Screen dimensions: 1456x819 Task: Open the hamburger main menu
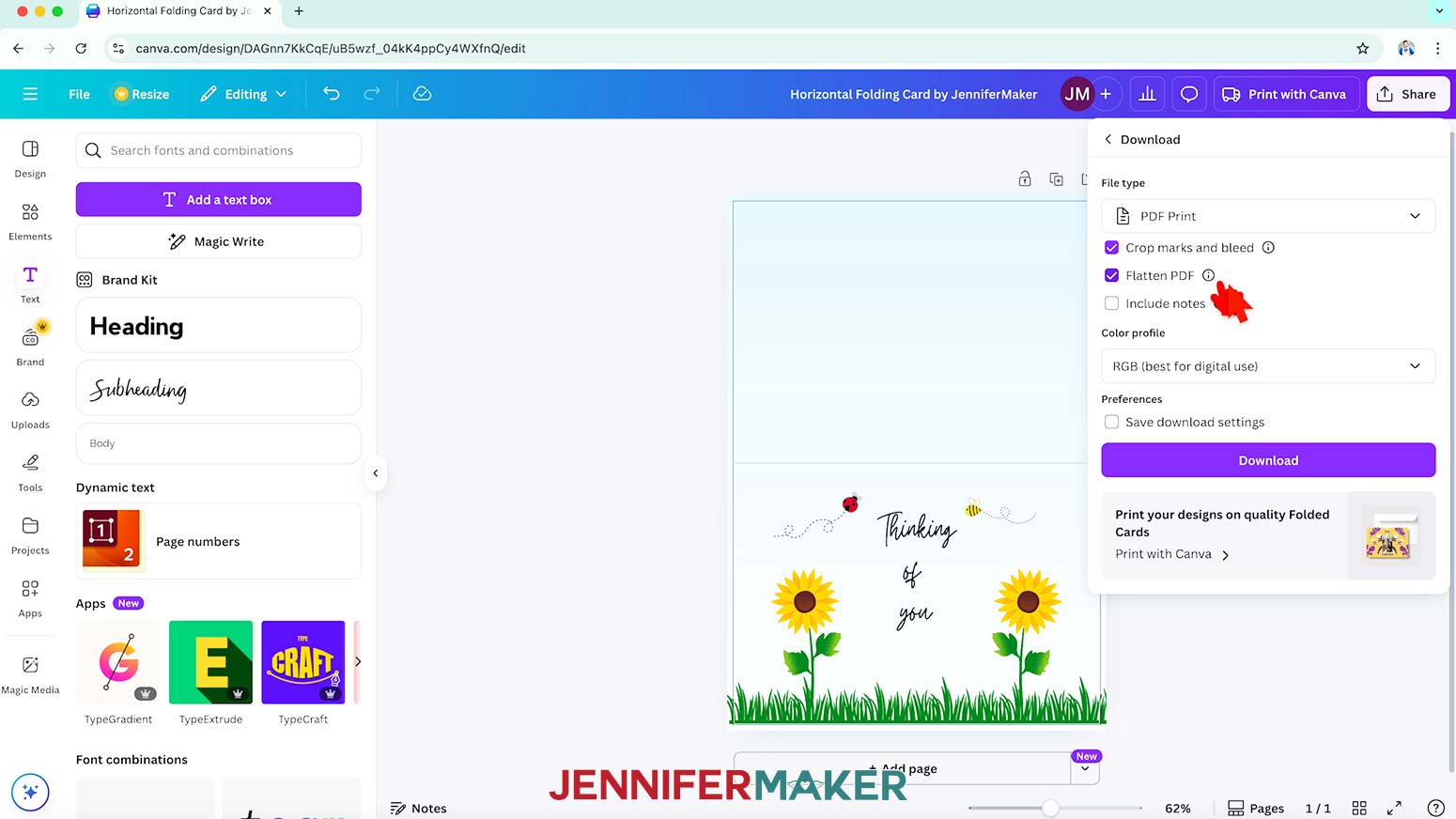pyautogui.click(x=30, y=94)
